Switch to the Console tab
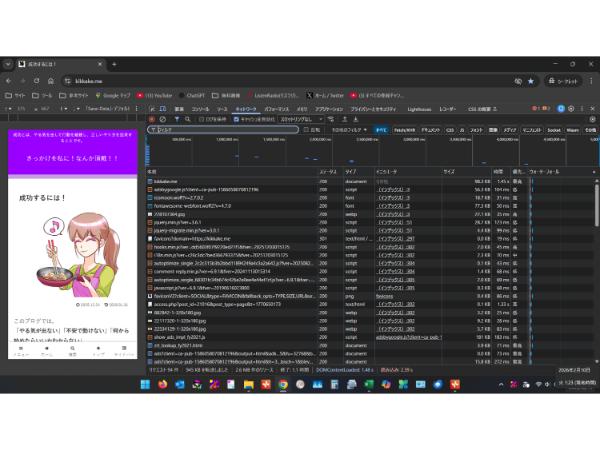600x450 pixels. coord(201,109)
